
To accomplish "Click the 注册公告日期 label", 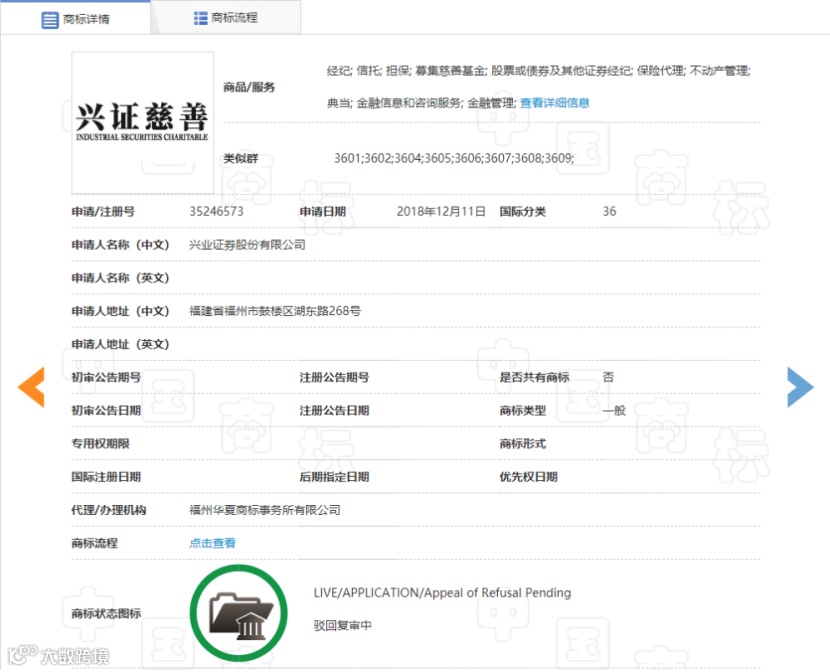I will click(335, 411).
